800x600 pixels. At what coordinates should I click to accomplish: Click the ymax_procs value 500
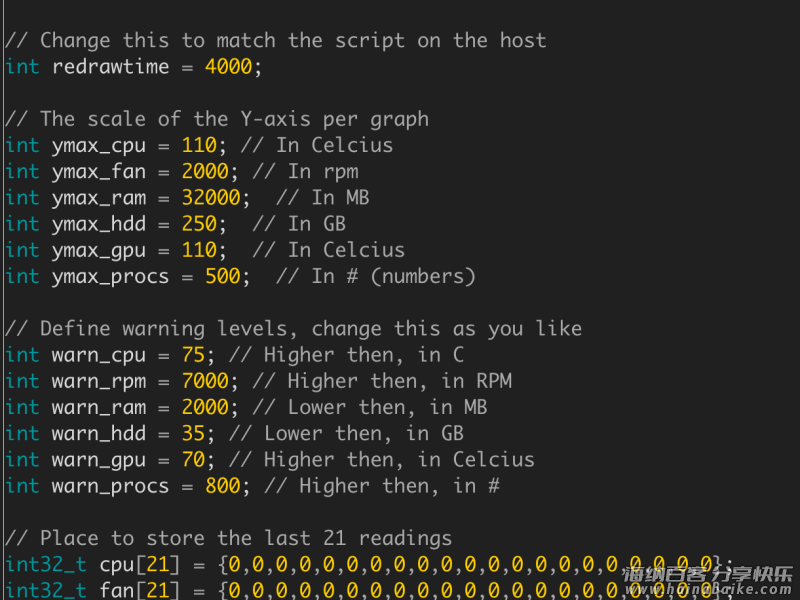tap(222, 276)
